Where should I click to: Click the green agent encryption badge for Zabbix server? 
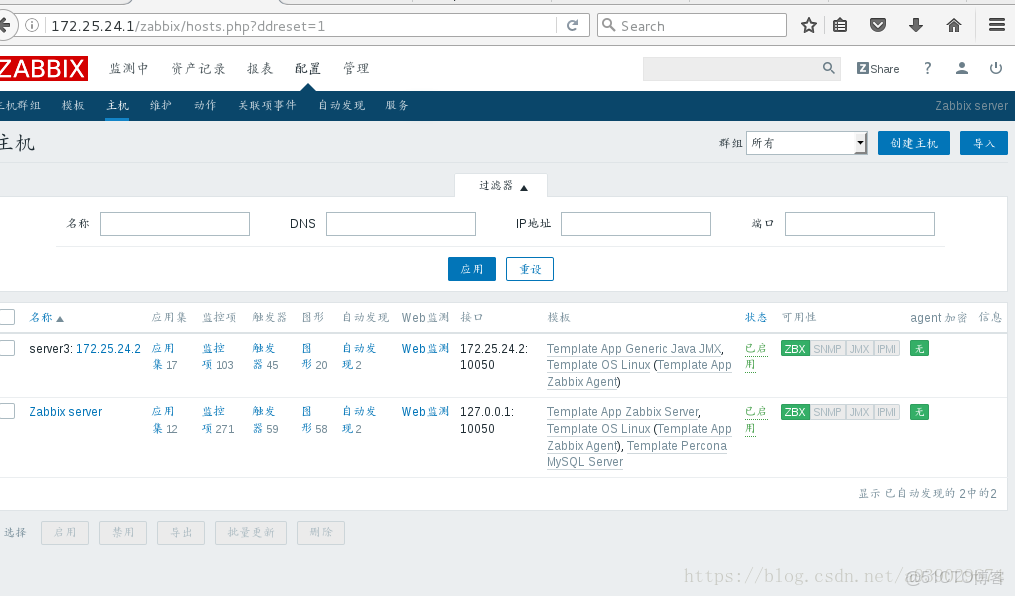coord(919,411)
